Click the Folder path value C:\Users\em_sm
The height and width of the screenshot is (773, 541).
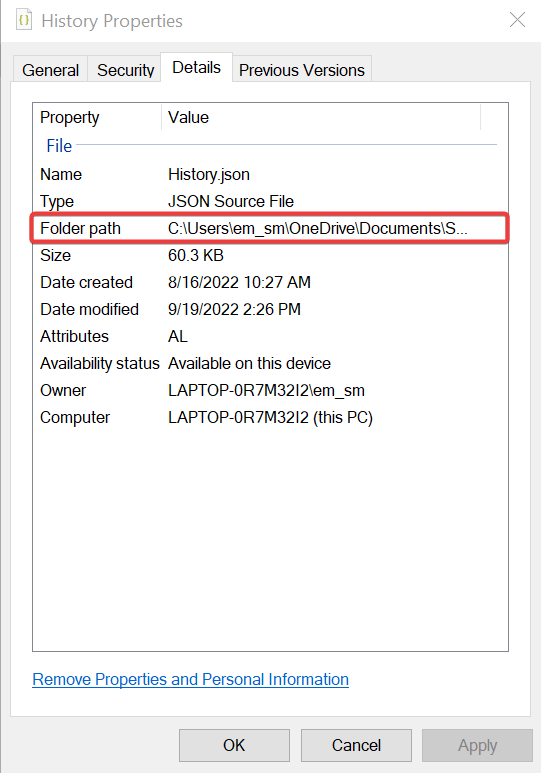click(x=318, y=228)
